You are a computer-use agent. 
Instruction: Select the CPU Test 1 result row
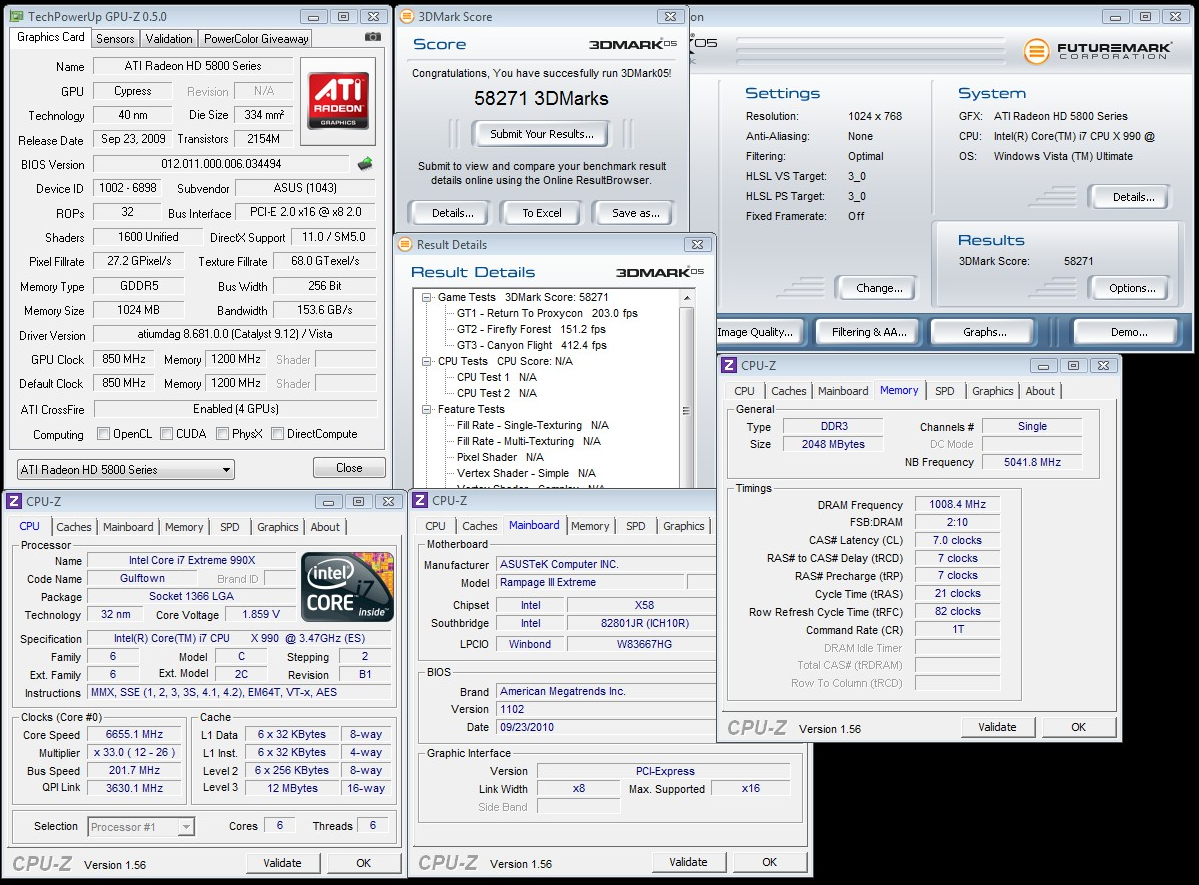tap(496, 378)
